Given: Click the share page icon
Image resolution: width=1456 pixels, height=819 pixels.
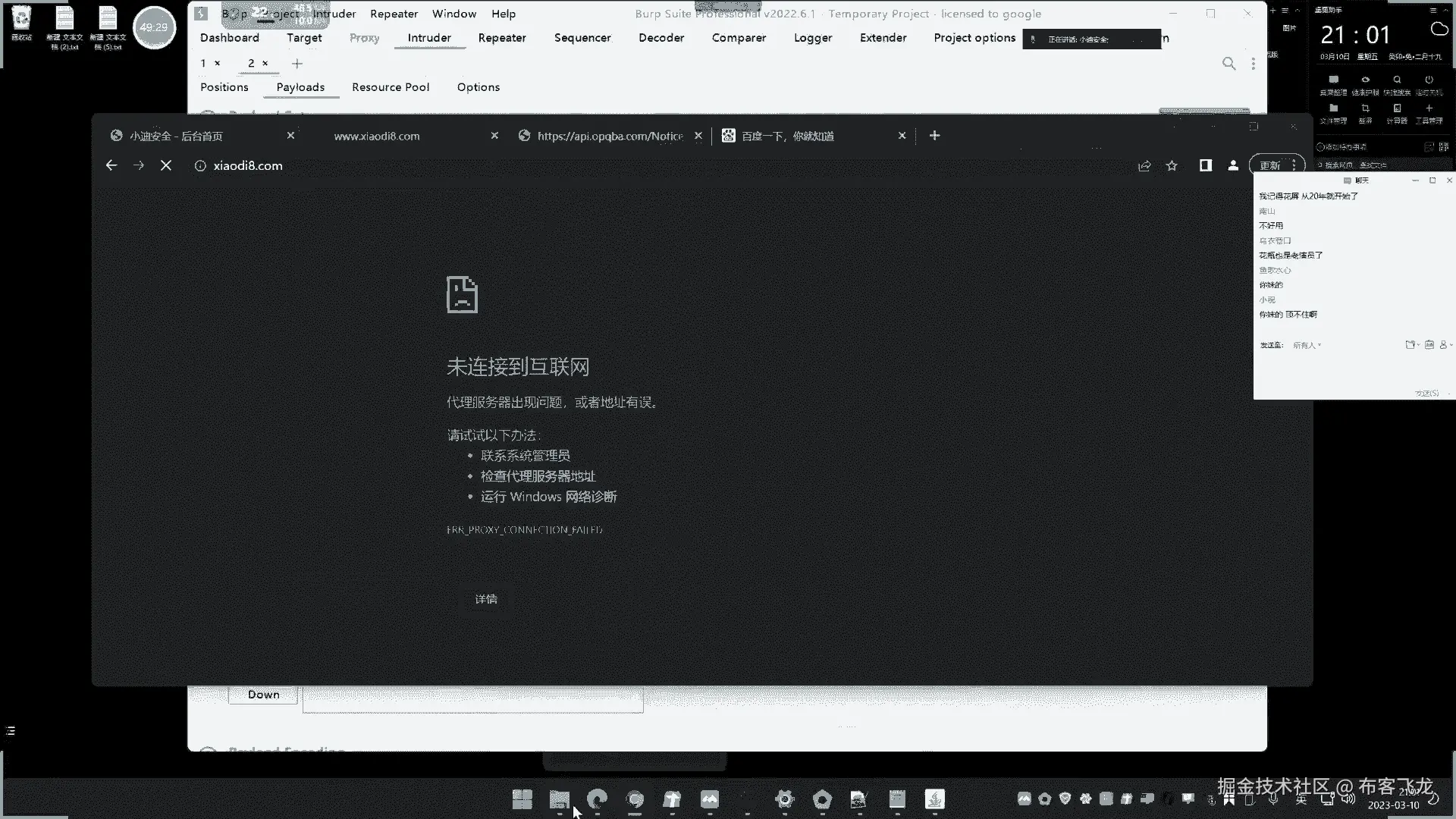Looking at the screenshot, I should 1144,165.
